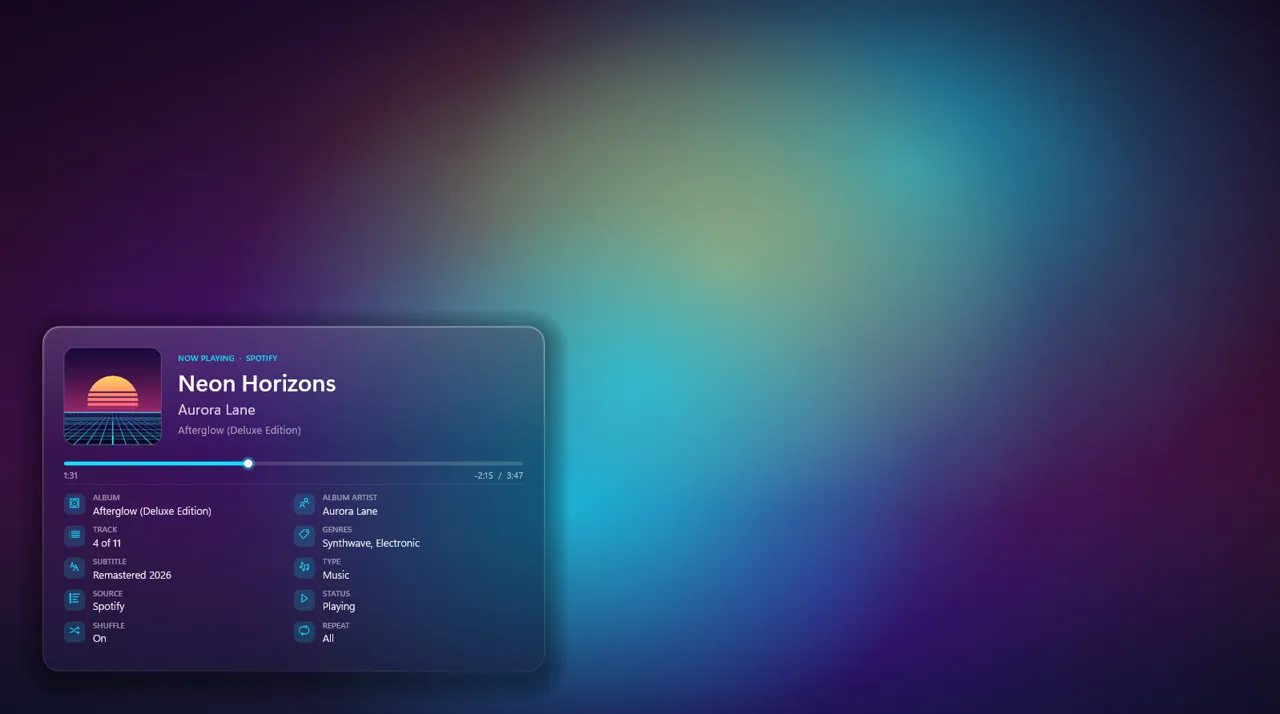The height and width of the screenshot is (714, 1280).
Task: Click the Source icon beside Spotify
Action: (74, 599)
